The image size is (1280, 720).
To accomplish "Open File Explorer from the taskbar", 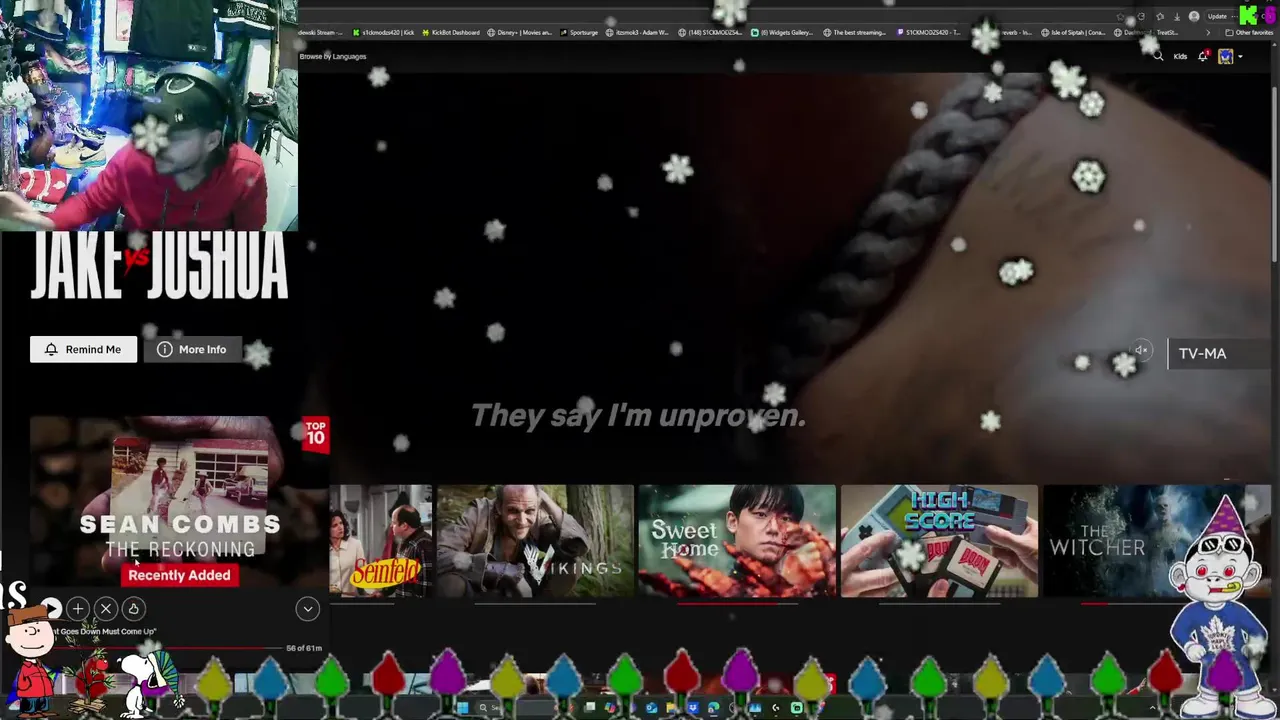I will (671, 708).
